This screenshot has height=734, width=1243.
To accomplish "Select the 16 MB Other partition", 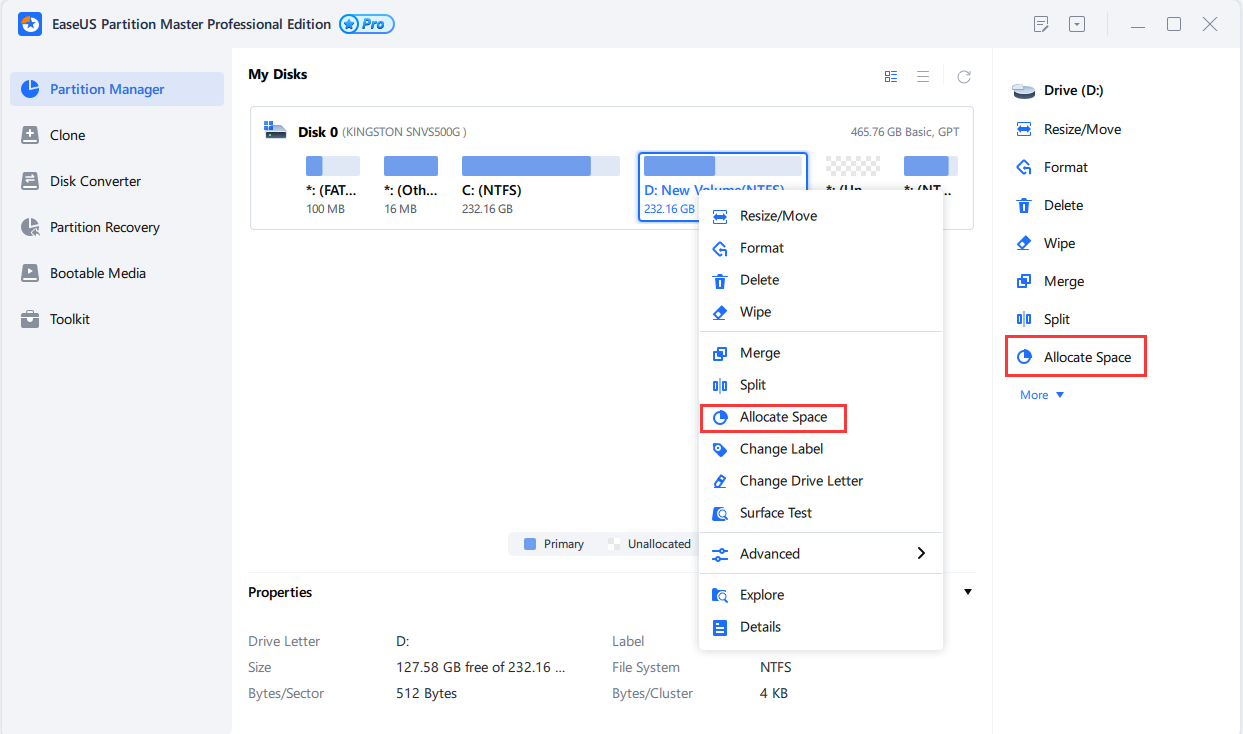I will point(411,186).
